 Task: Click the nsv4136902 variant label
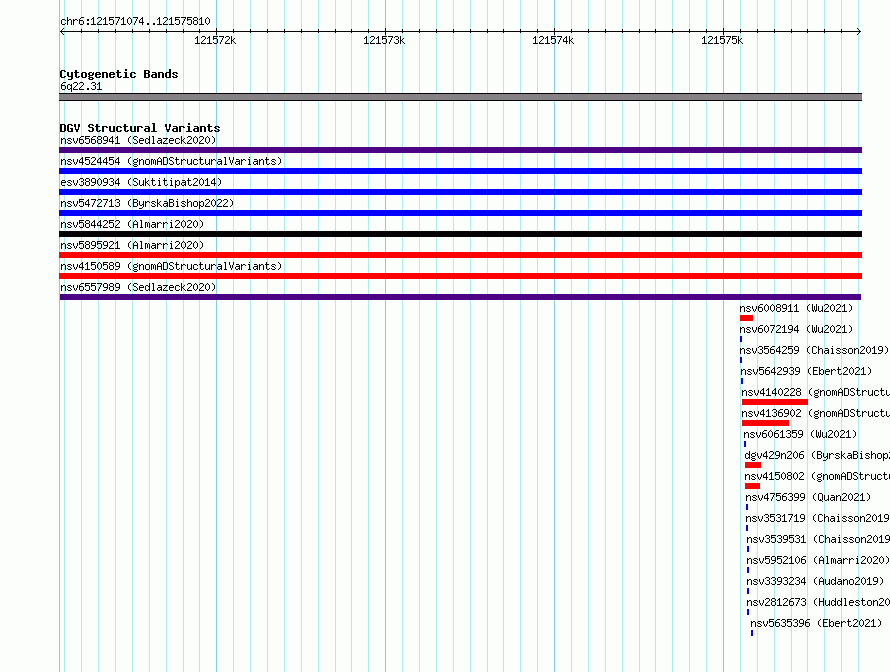click(x=815, y=413)
